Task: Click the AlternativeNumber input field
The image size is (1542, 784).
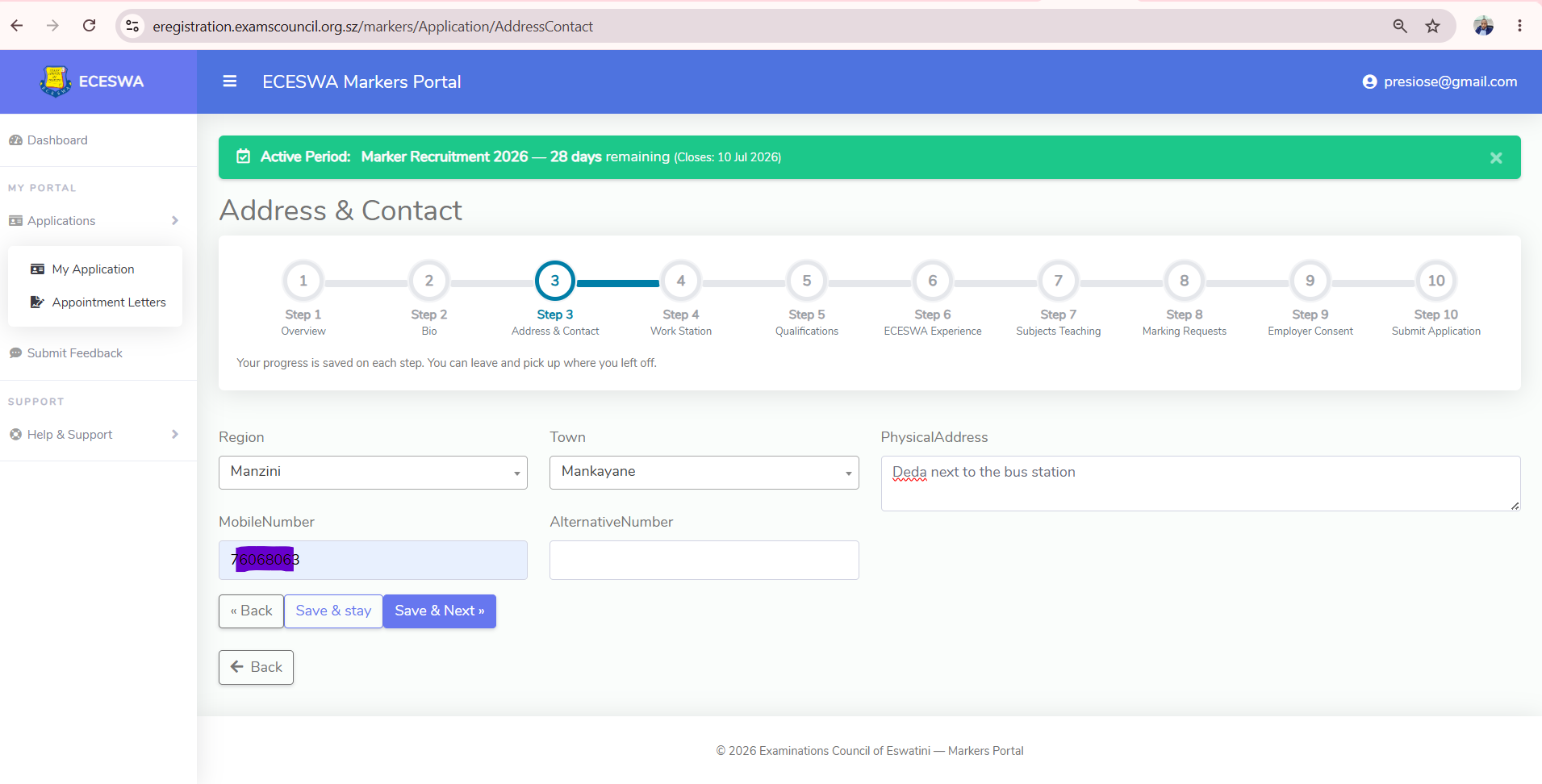Action: coord(704,560)
